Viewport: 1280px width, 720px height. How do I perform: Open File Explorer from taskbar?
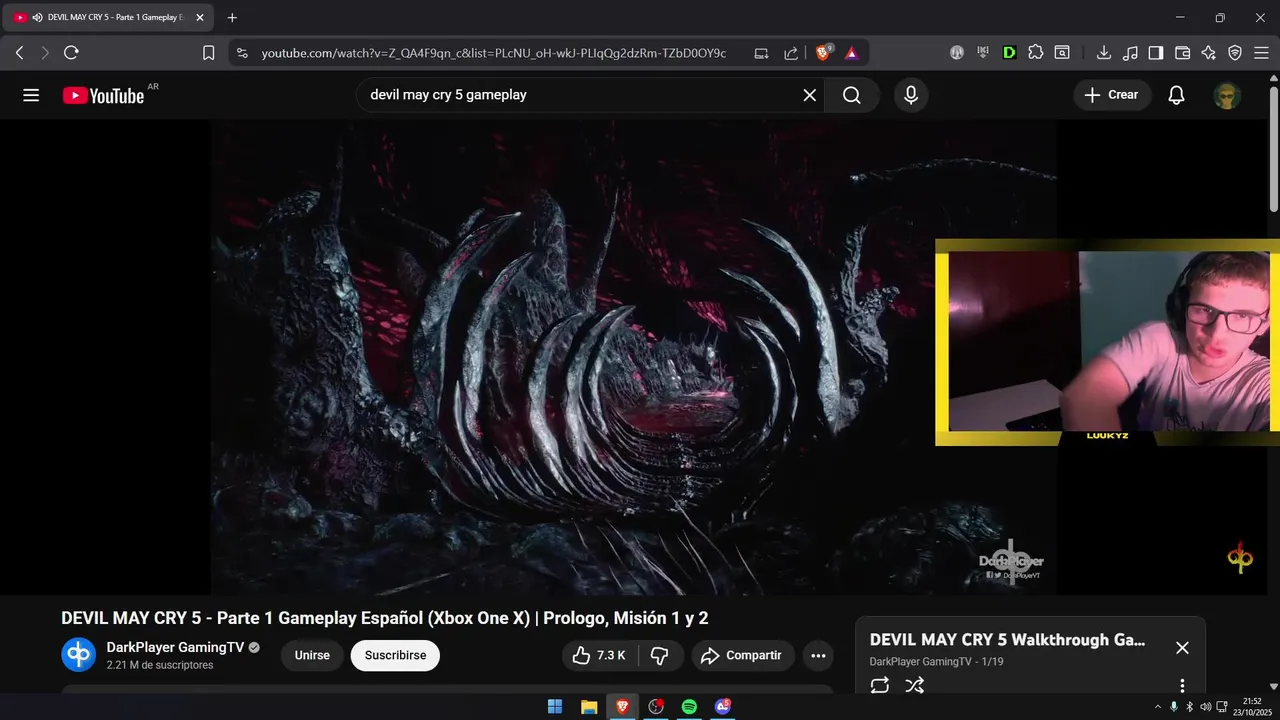pos(589,706)
